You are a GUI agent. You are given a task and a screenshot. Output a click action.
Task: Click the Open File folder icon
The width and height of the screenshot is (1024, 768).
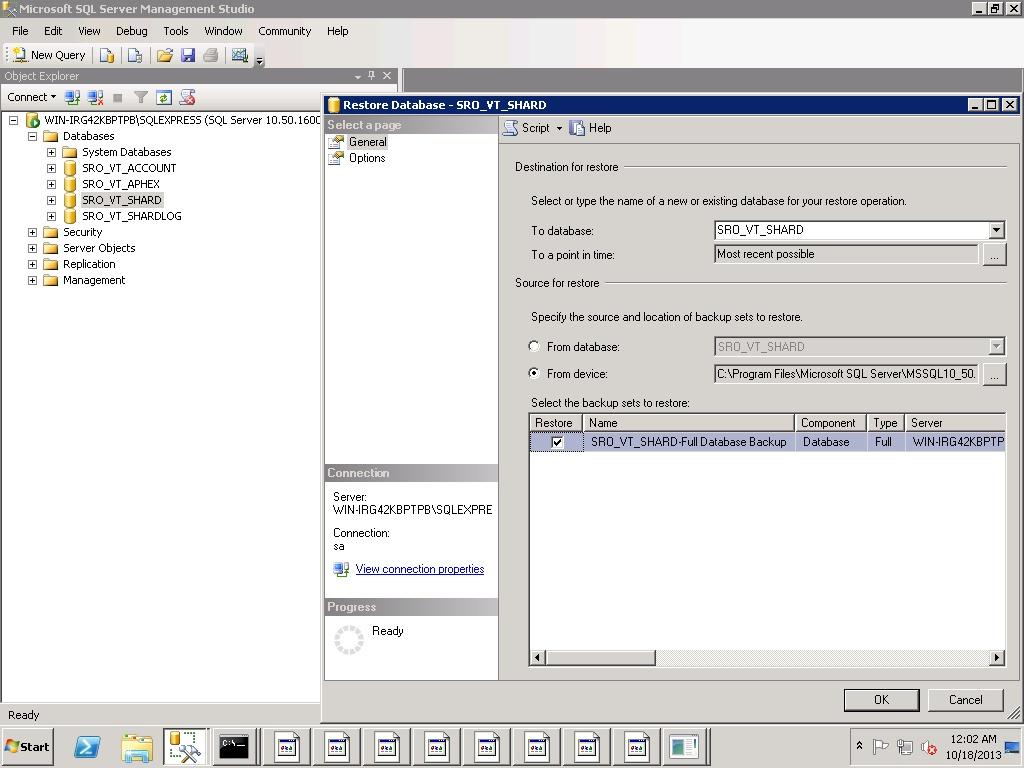click(x=165, y=56)
